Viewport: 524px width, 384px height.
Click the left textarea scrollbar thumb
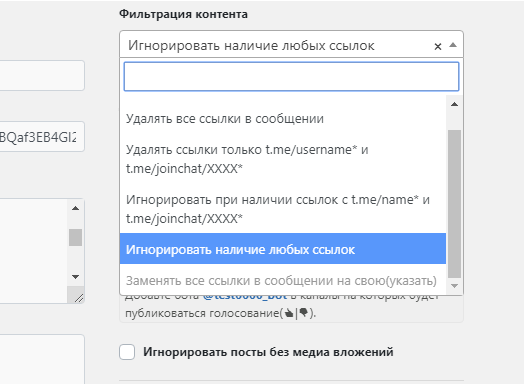point(76,237)
